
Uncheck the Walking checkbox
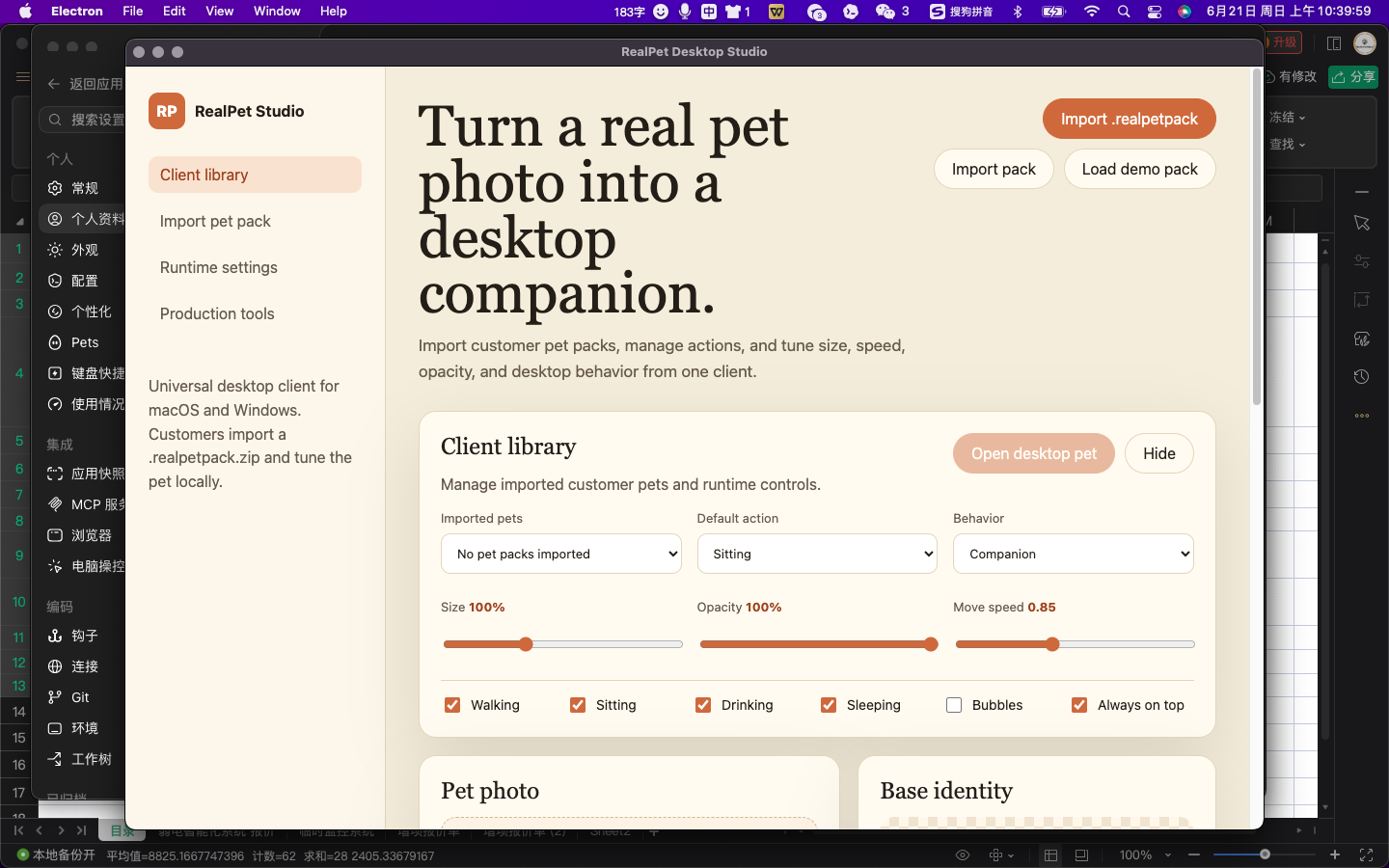(x=452, y=705)
